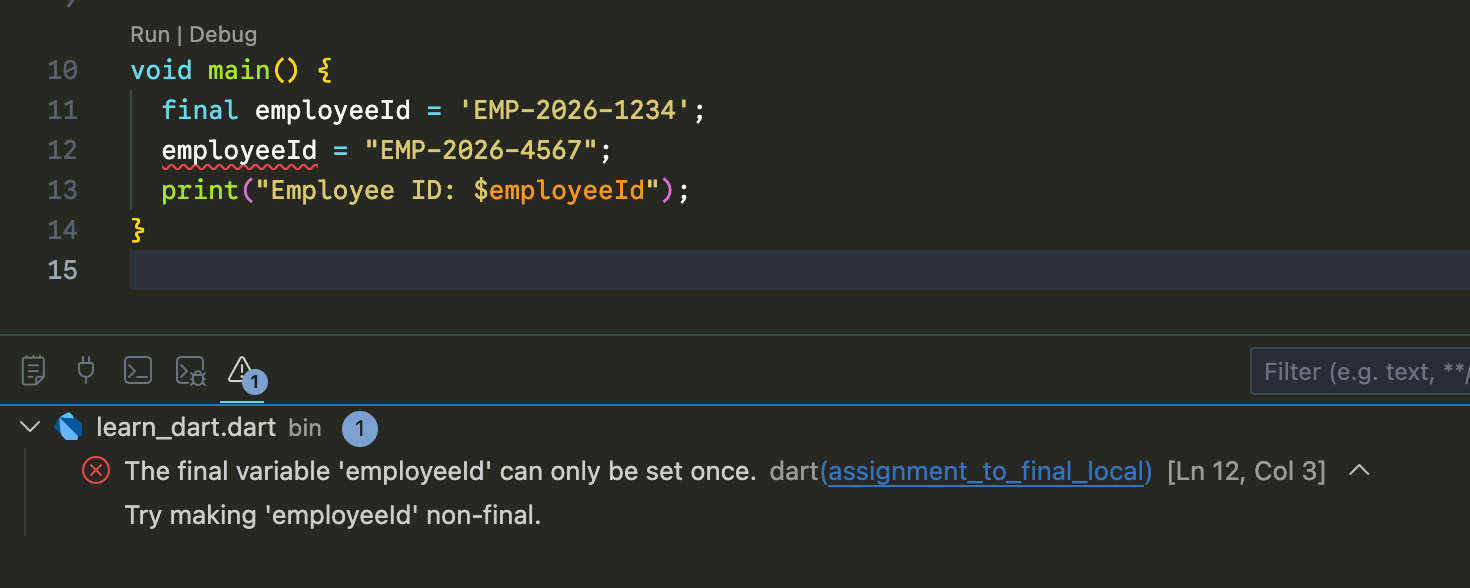Click in the problems Filter text field

tap(1360, 372)
